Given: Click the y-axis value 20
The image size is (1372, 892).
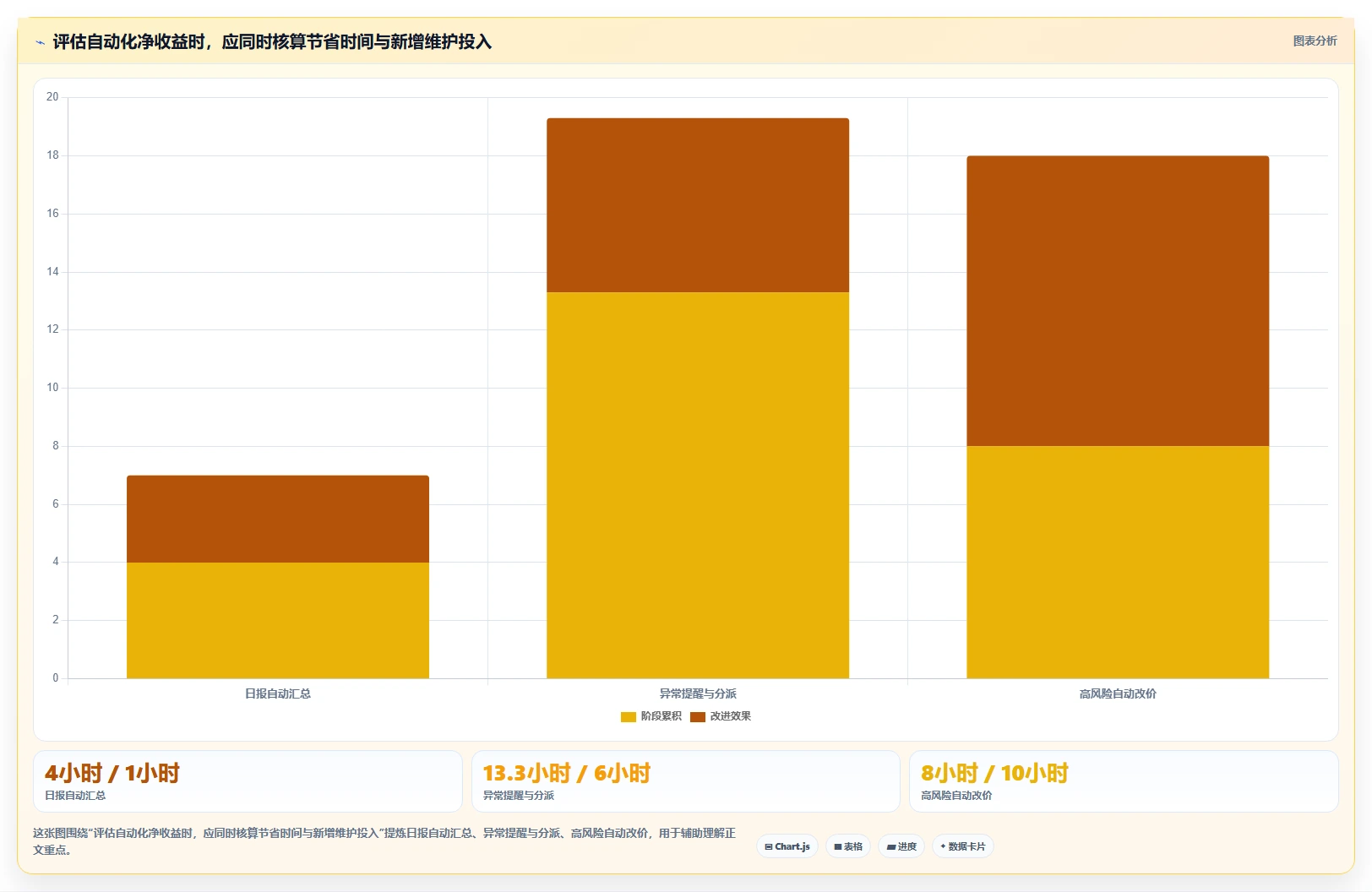Looking at the screenshot, I should pyautogui.click(x=52, y=97).
